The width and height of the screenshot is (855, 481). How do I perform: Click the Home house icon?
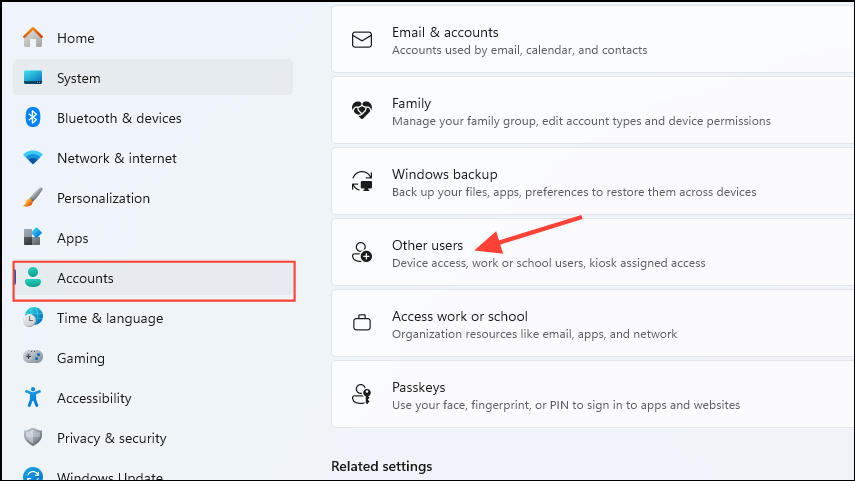pyautogui.click(x=33, y=38)
